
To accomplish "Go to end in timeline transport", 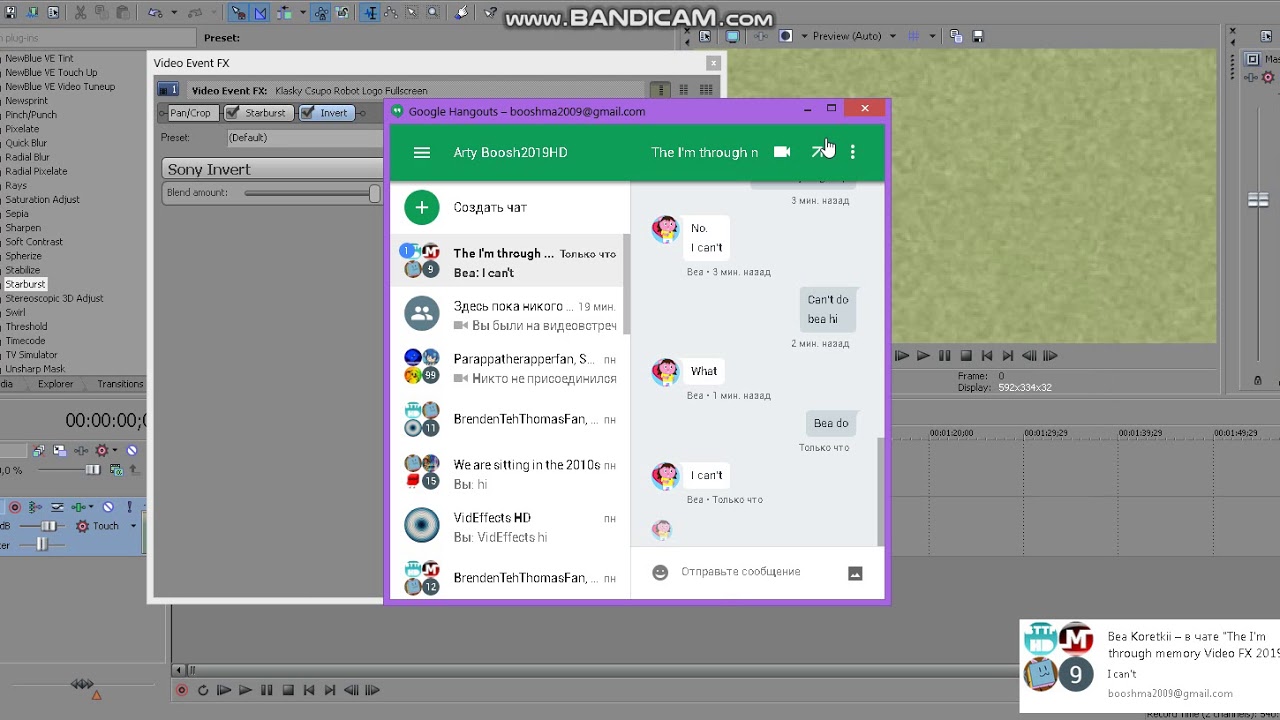I will pyautogui.click(x=330, y=690).
